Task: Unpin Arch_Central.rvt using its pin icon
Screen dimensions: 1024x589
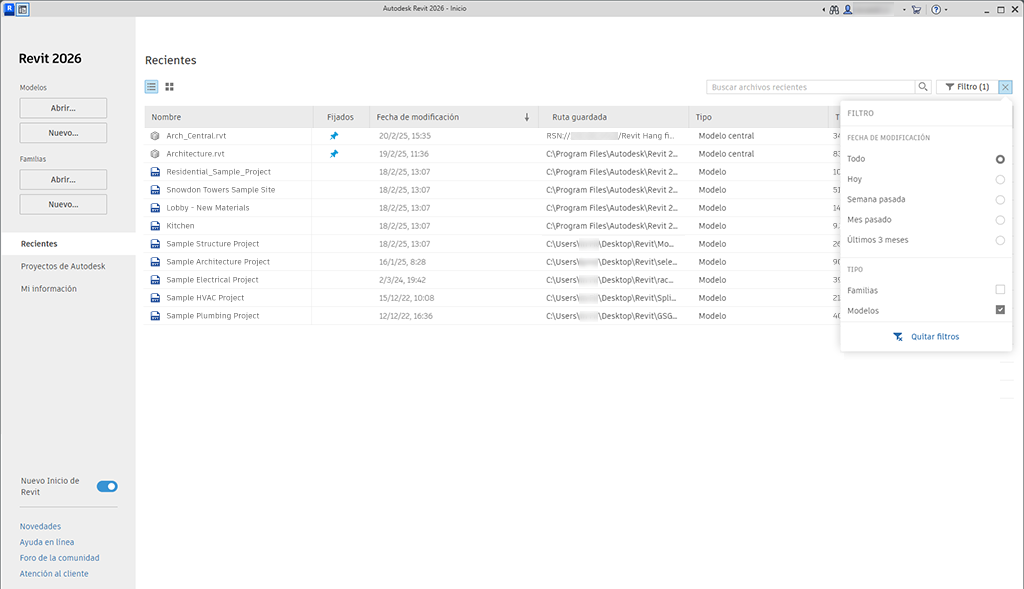Action: (x=334, y=136)
